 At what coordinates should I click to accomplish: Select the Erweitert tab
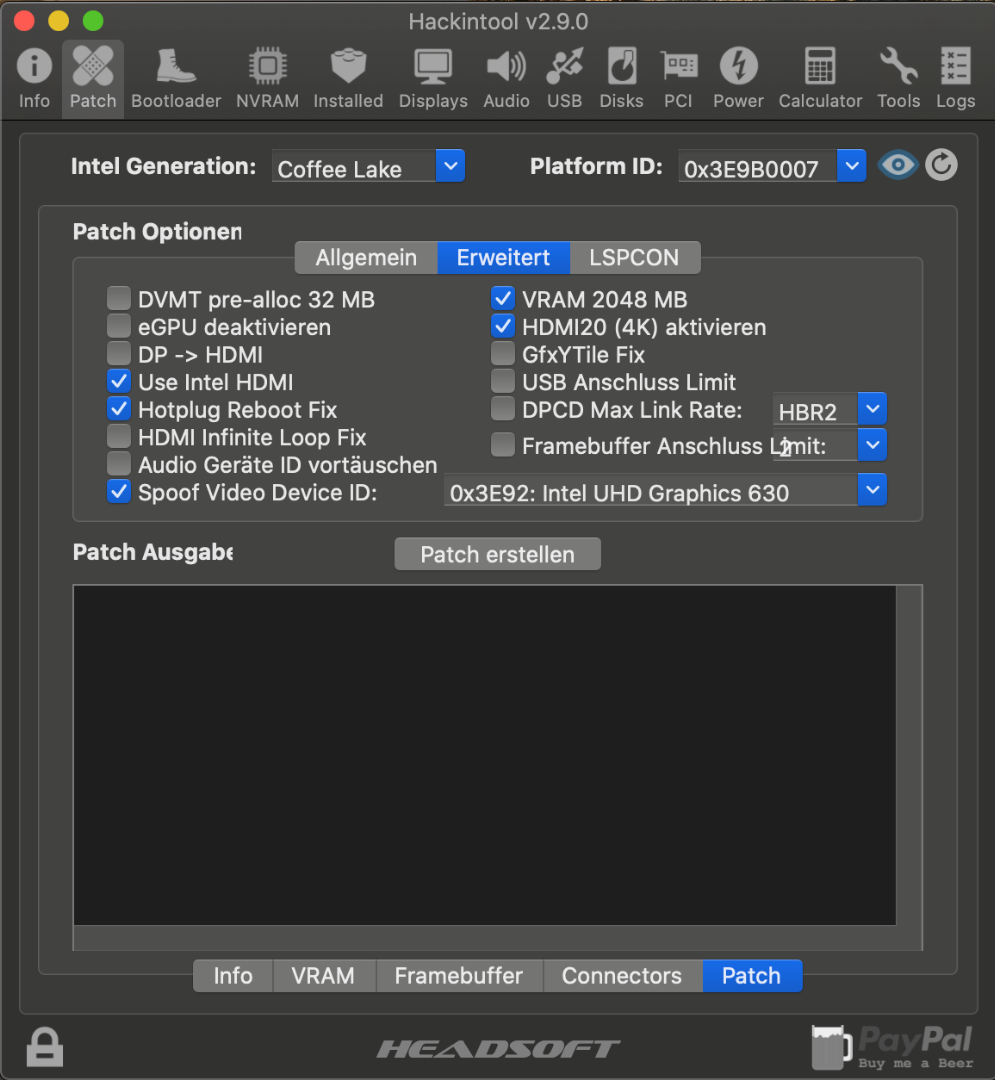point(503,258)
